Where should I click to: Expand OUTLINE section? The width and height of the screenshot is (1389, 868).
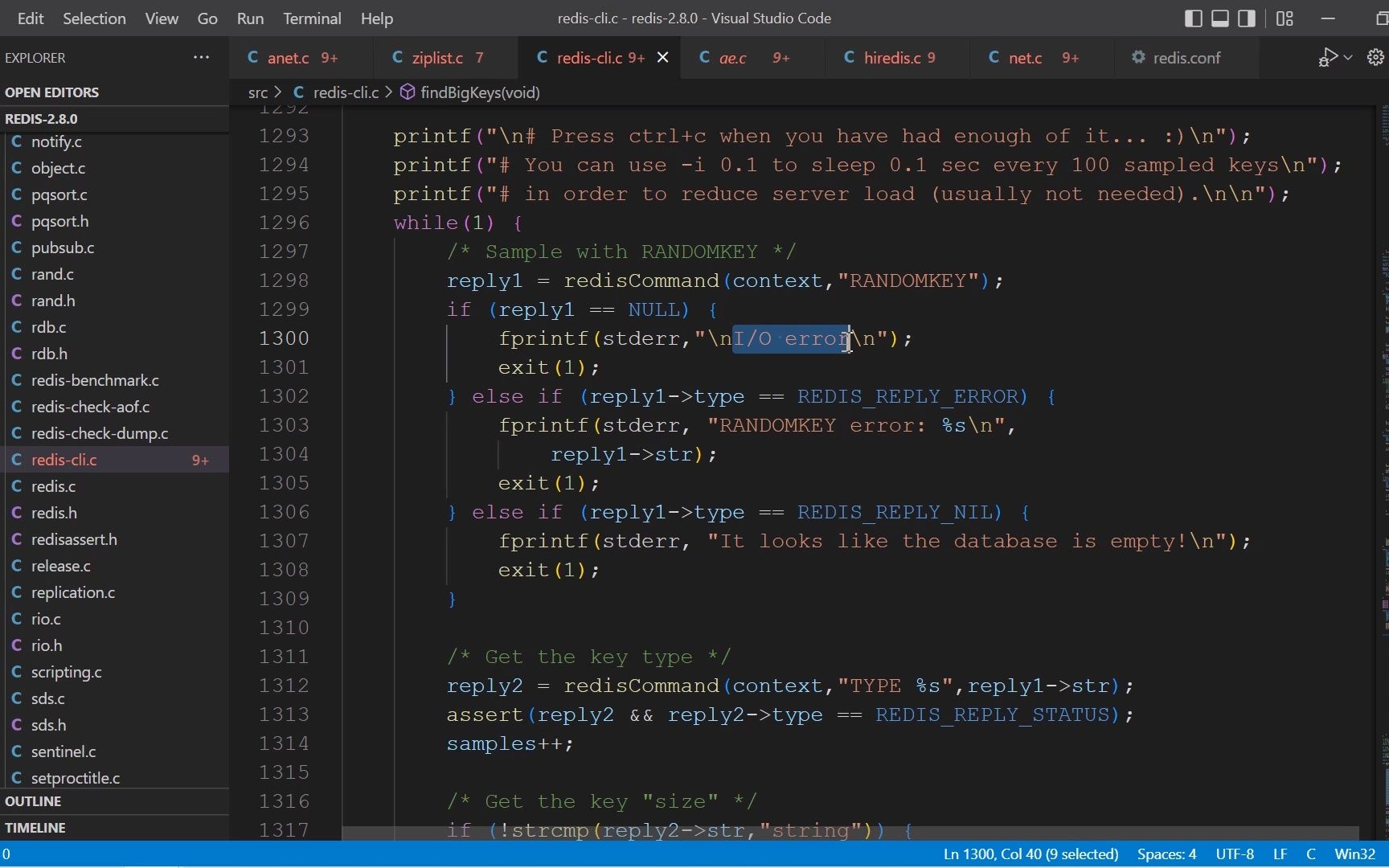coord(114,801)
